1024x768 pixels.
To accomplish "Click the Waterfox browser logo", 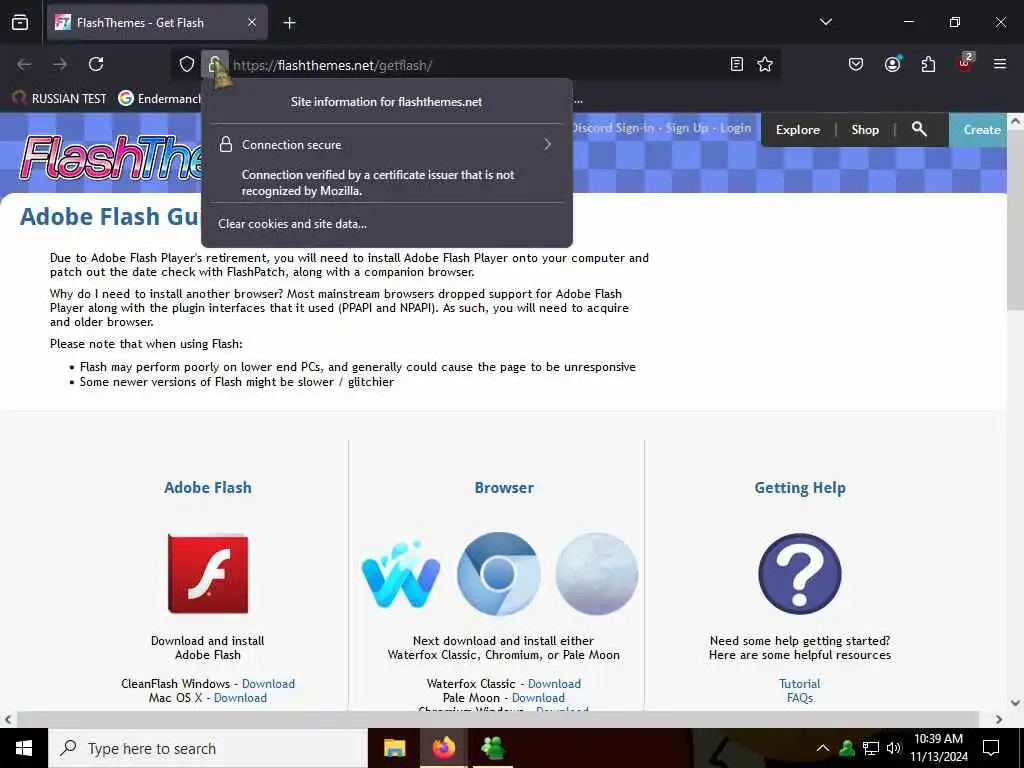I will (400, 574).
